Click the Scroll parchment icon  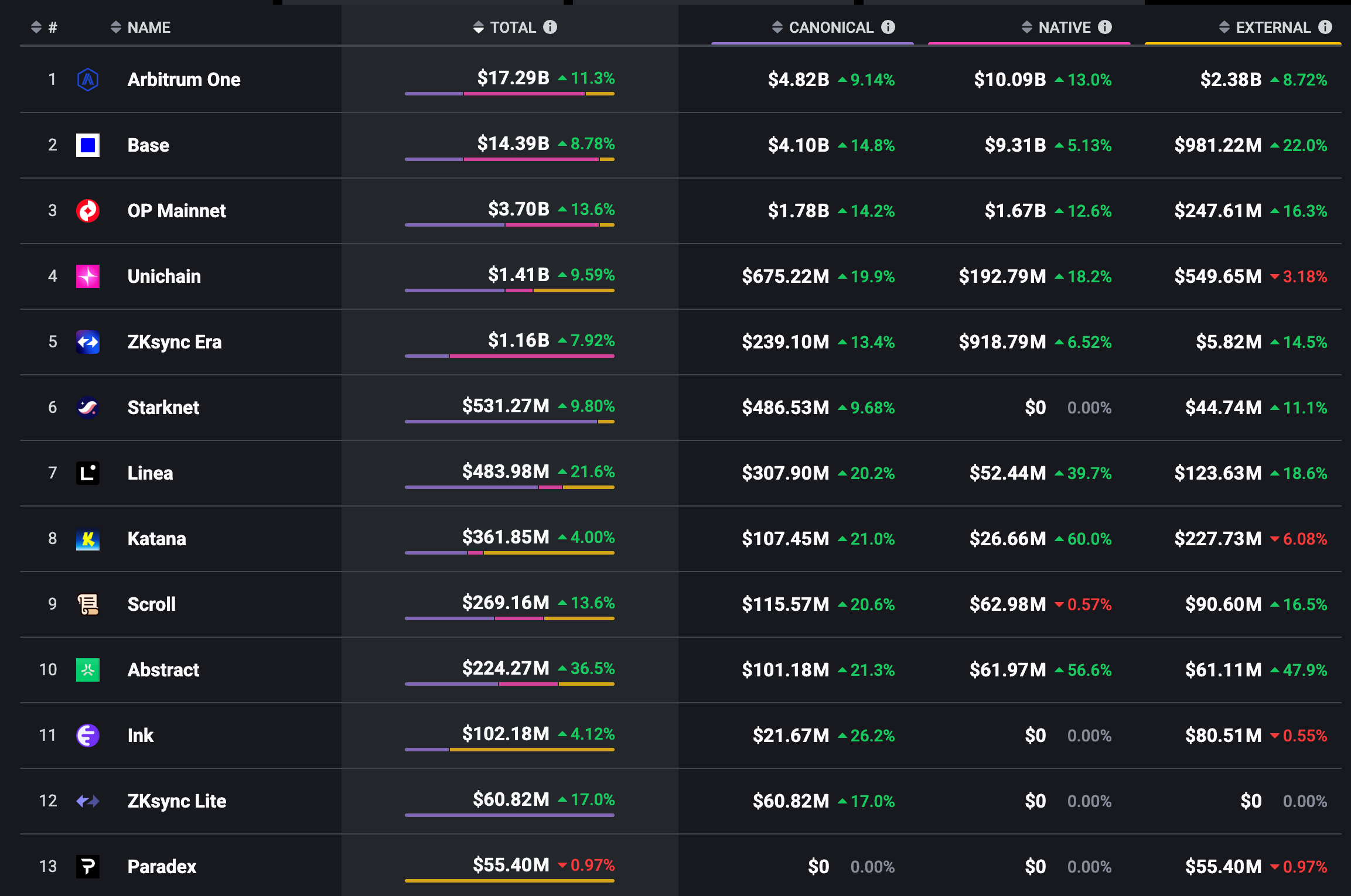coord(88,604)
